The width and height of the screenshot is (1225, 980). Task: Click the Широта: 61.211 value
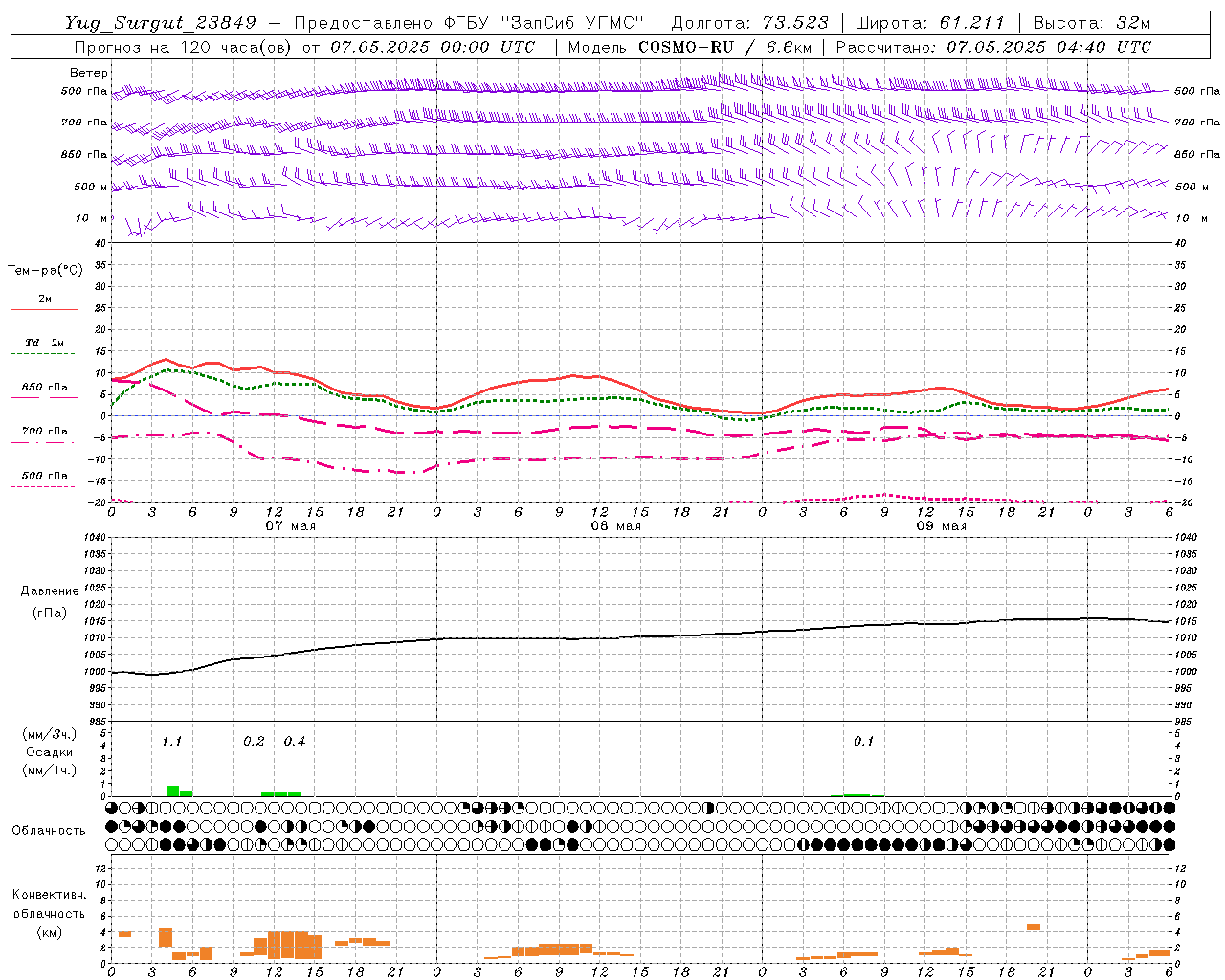click(929, 22)
